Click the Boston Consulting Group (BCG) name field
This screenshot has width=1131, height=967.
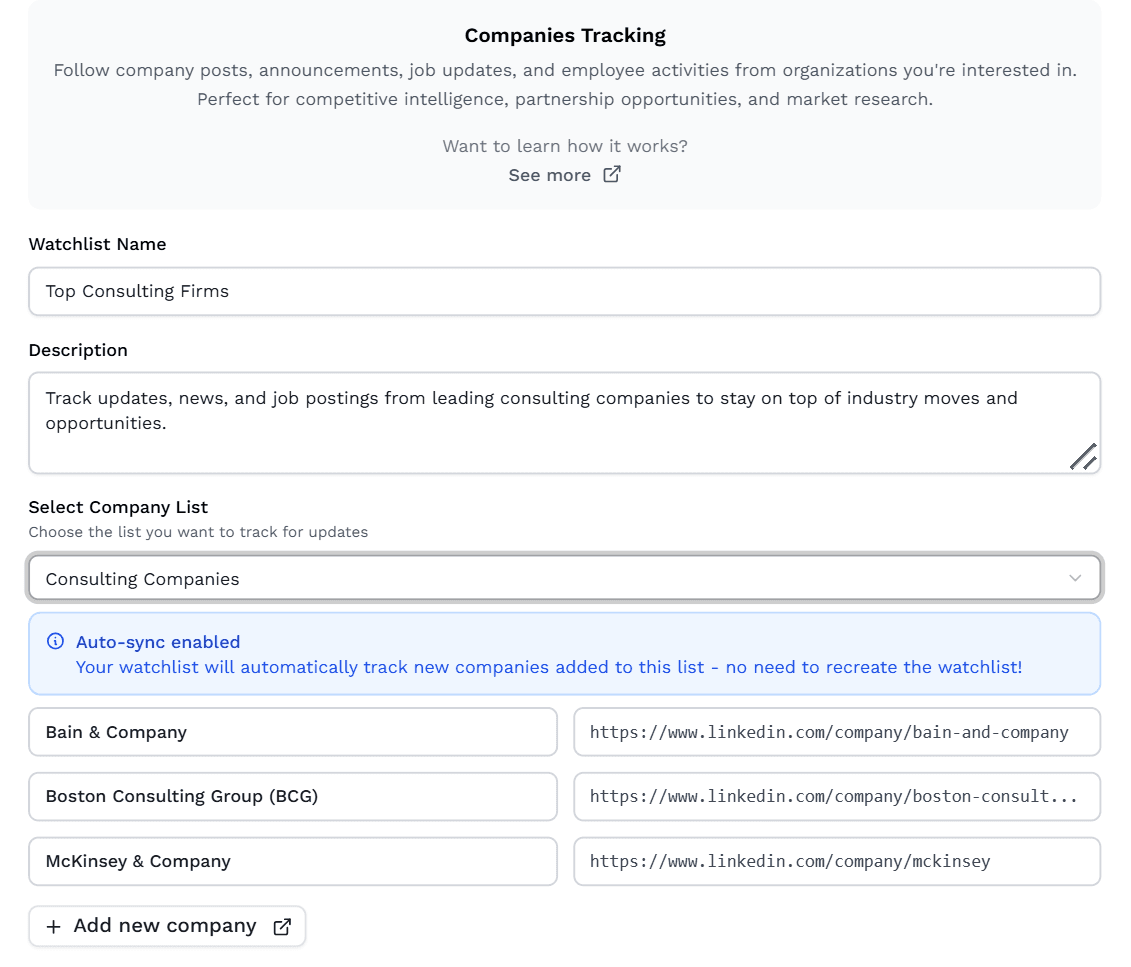tap(293, 796)
